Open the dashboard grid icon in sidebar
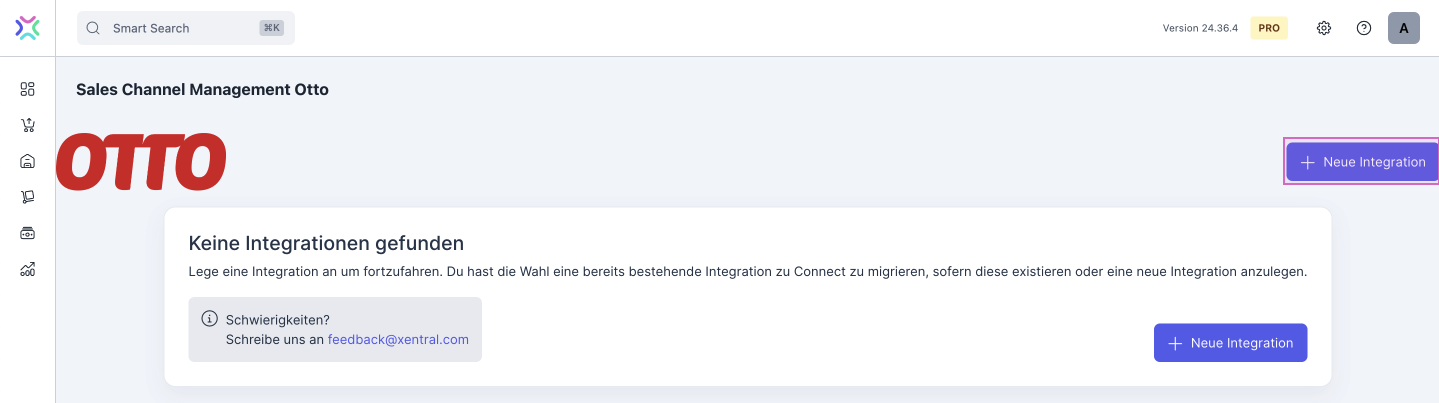Screen dimensions: 1439x403 pyautogui.click(x=28, y=89)
